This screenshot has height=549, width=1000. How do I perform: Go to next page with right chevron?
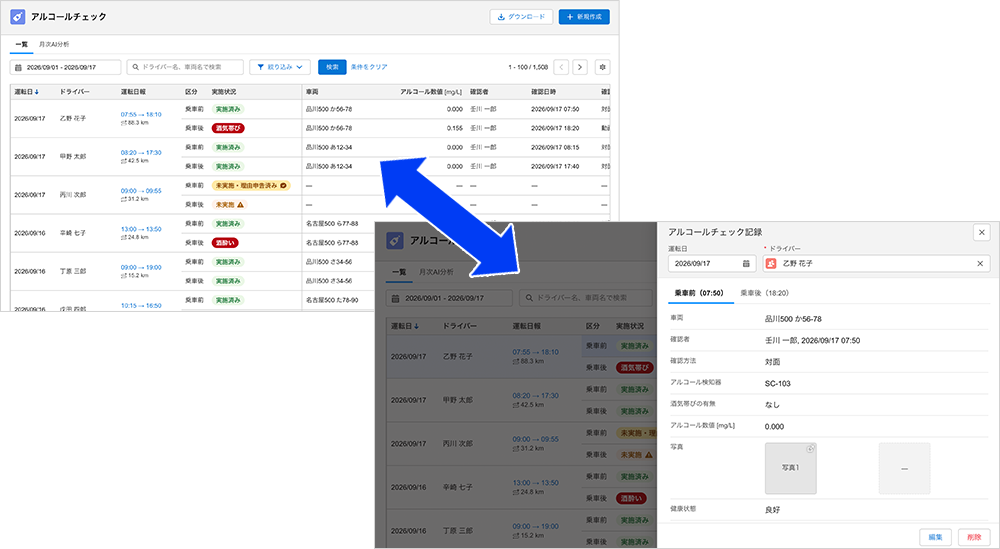click(580, 67)
